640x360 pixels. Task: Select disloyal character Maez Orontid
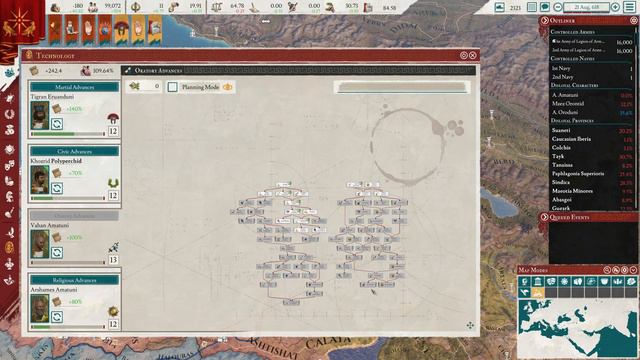[591, 104]
